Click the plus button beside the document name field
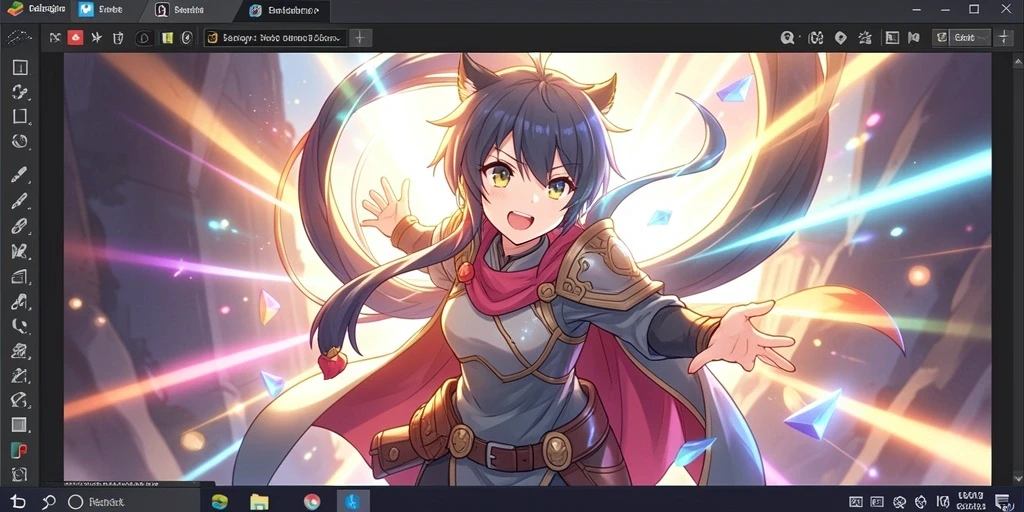The height and width of the screenshot is (512, 1024). (359, 38)
